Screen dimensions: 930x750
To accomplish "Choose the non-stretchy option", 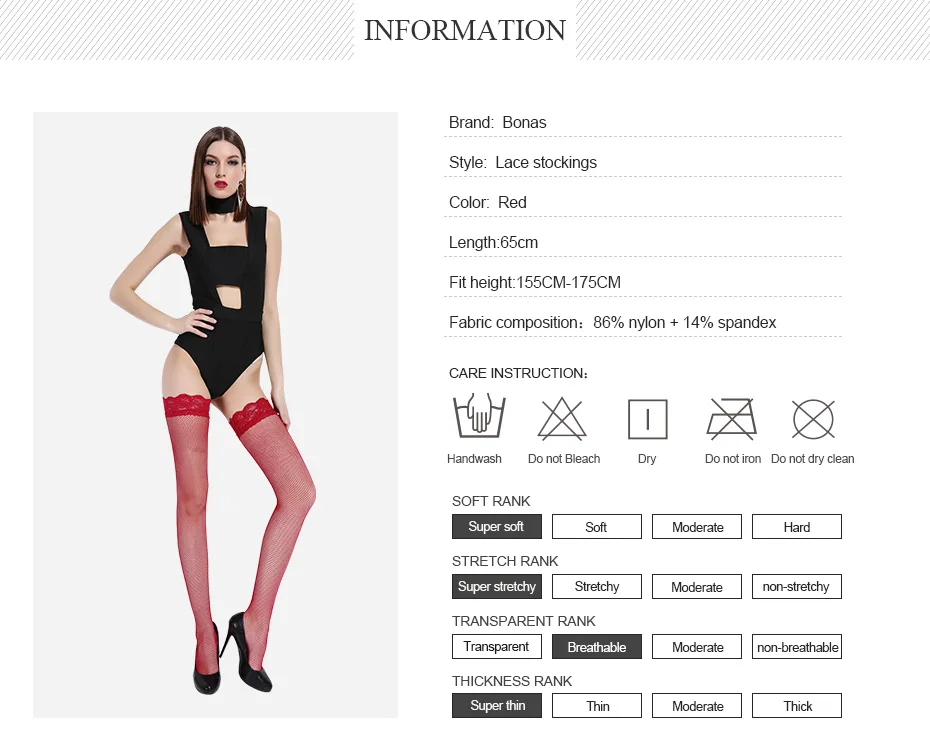I will [x=797, y=586].
